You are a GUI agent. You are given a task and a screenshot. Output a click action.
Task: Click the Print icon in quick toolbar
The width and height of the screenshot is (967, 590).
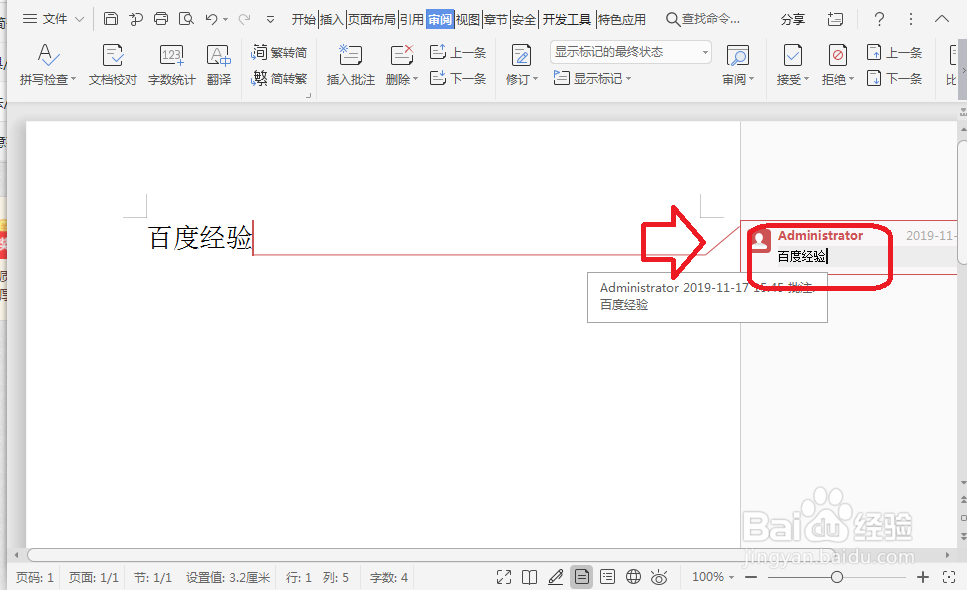click(x=161, y=19)
